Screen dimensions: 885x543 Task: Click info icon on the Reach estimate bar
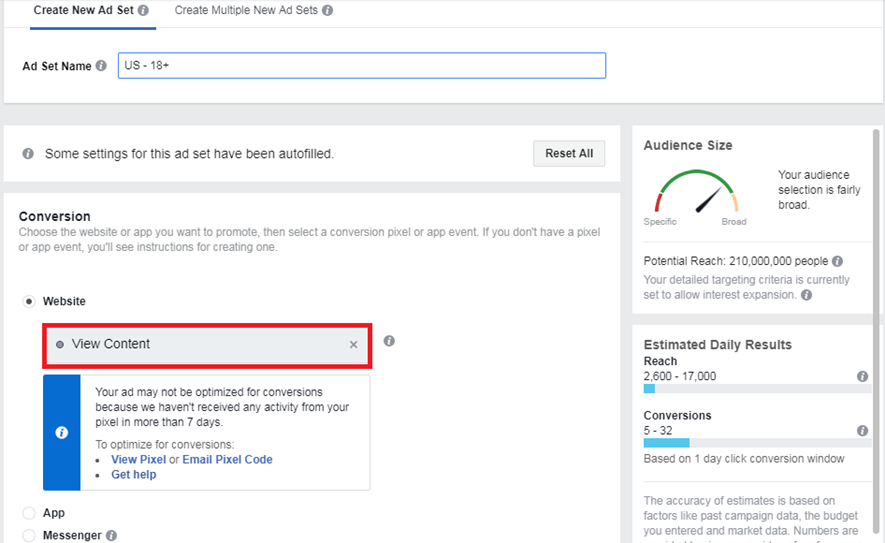[862, 377]
